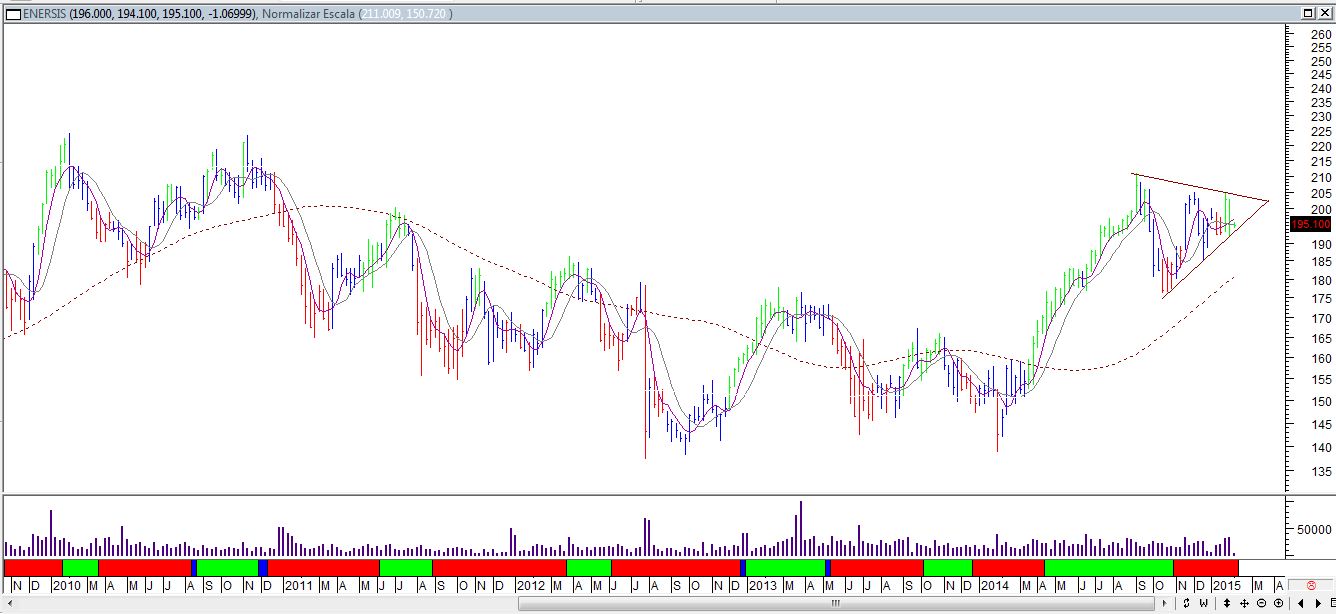This screenshot has height=614, width=1336.
Task: Click the vertical up-down scale arrows icon
Action: pyautogui.click(x=1227, y=603)
